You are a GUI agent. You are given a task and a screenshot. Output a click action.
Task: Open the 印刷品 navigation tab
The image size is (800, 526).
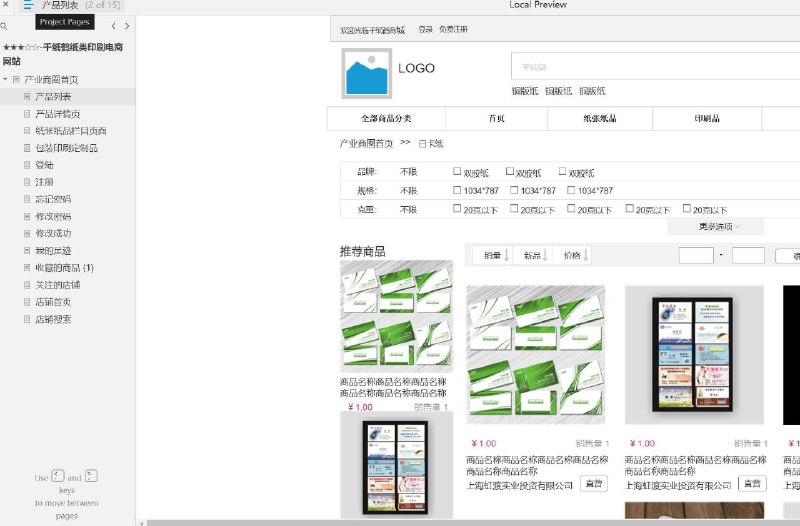(x=707, y=118)
